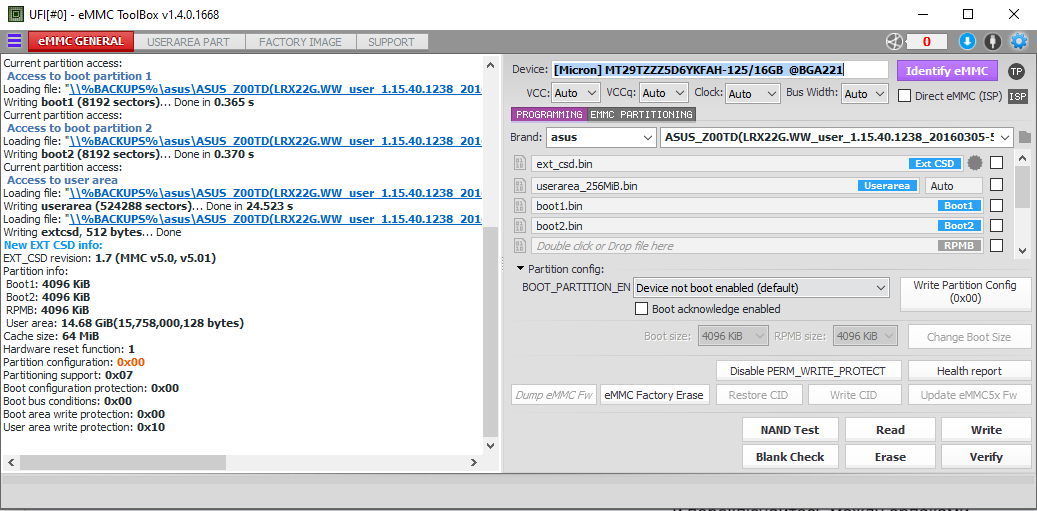The image size is (1037, 511).
Task: Open disabled Boot size dropdown
Action: click(733, 336)
